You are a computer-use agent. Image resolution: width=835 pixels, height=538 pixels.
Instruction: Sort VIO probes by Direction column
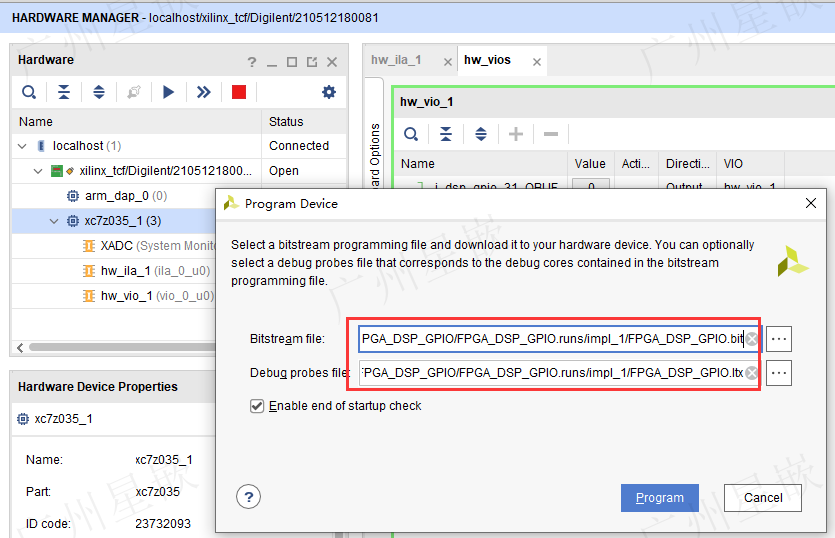(687, 164)
